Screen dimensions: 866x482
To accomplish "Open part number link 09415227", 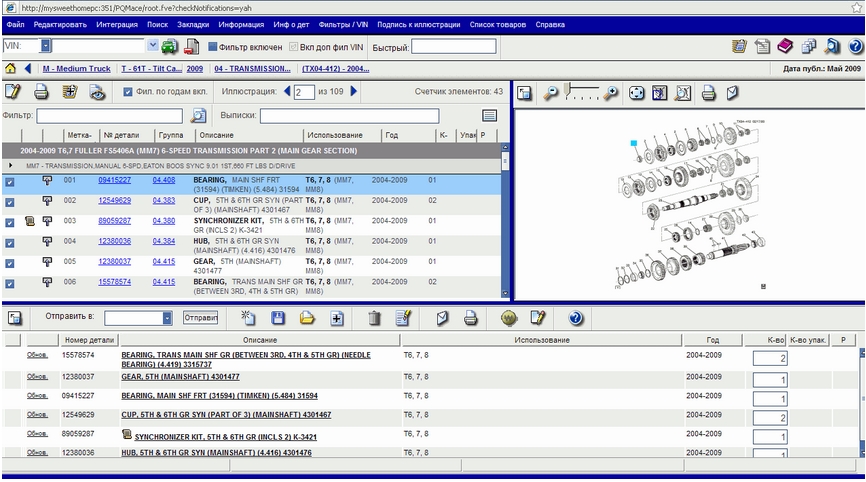I will coord(114,180).
